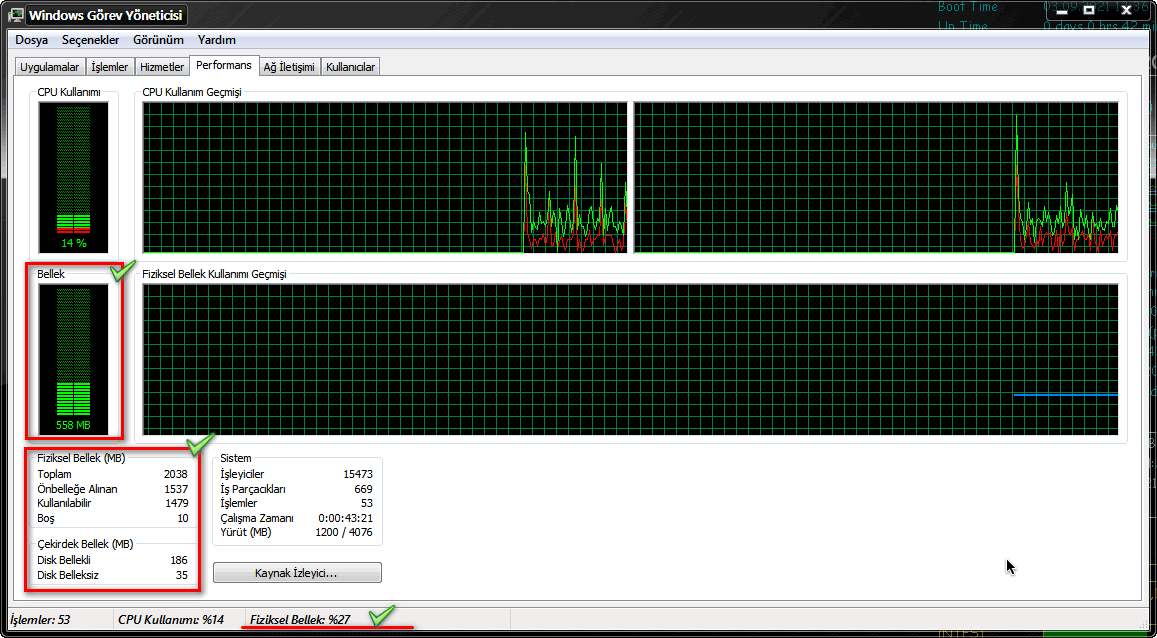Click the Sistem group label
The height and width of the screenshot is (638, 1157).
pos(235,458)
